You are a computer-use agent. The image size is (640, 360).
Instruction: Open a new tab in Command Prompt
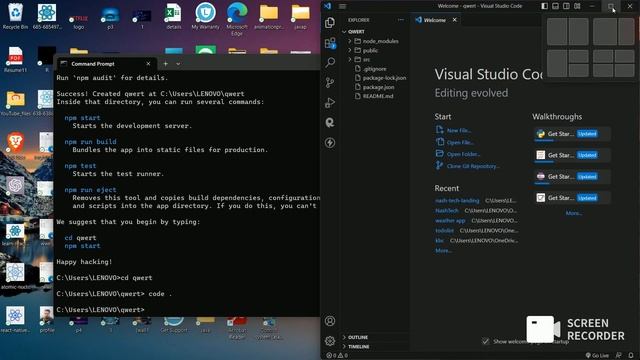[x=165, y=64]
